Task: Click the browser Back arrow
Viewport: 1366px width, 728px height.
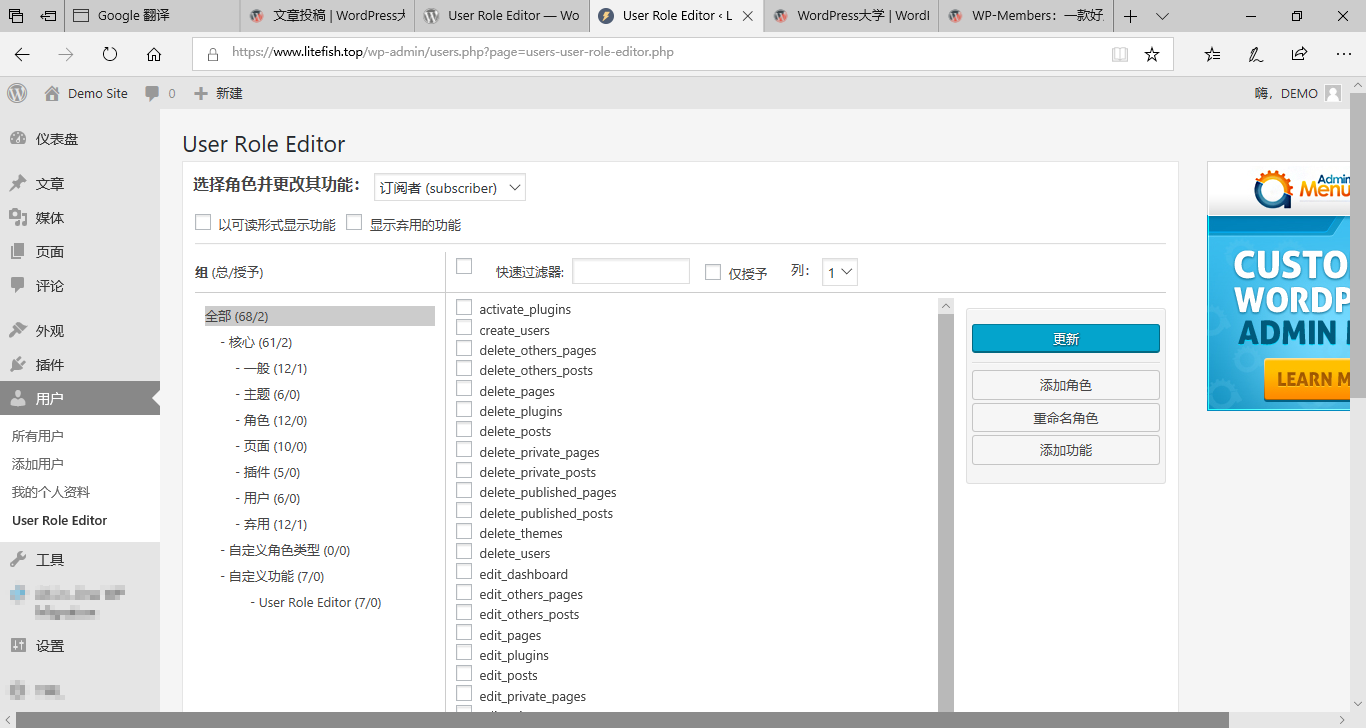Action: [x=22, y=54]
